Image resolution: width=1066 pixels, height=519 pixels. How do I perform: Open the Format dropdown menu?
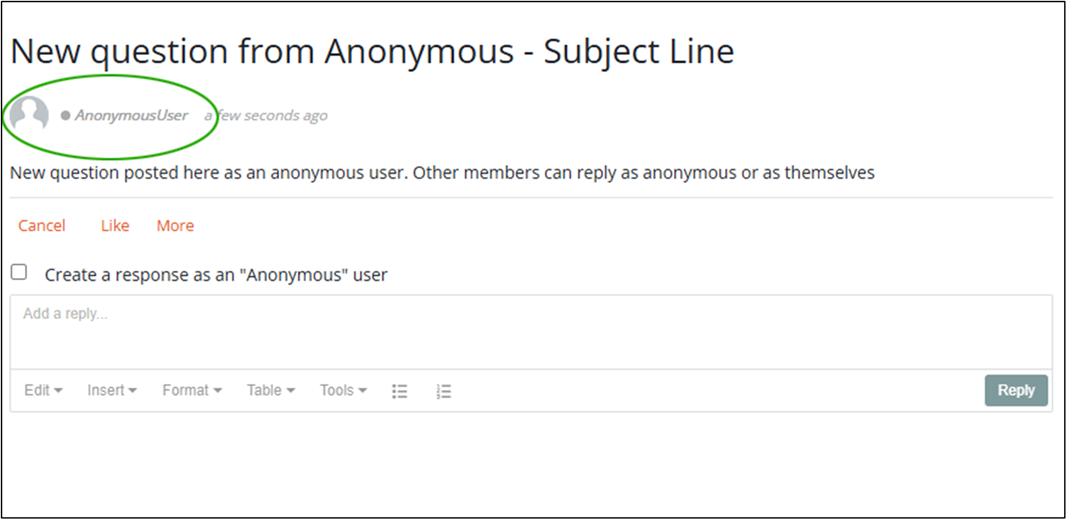tap(192, 390)
